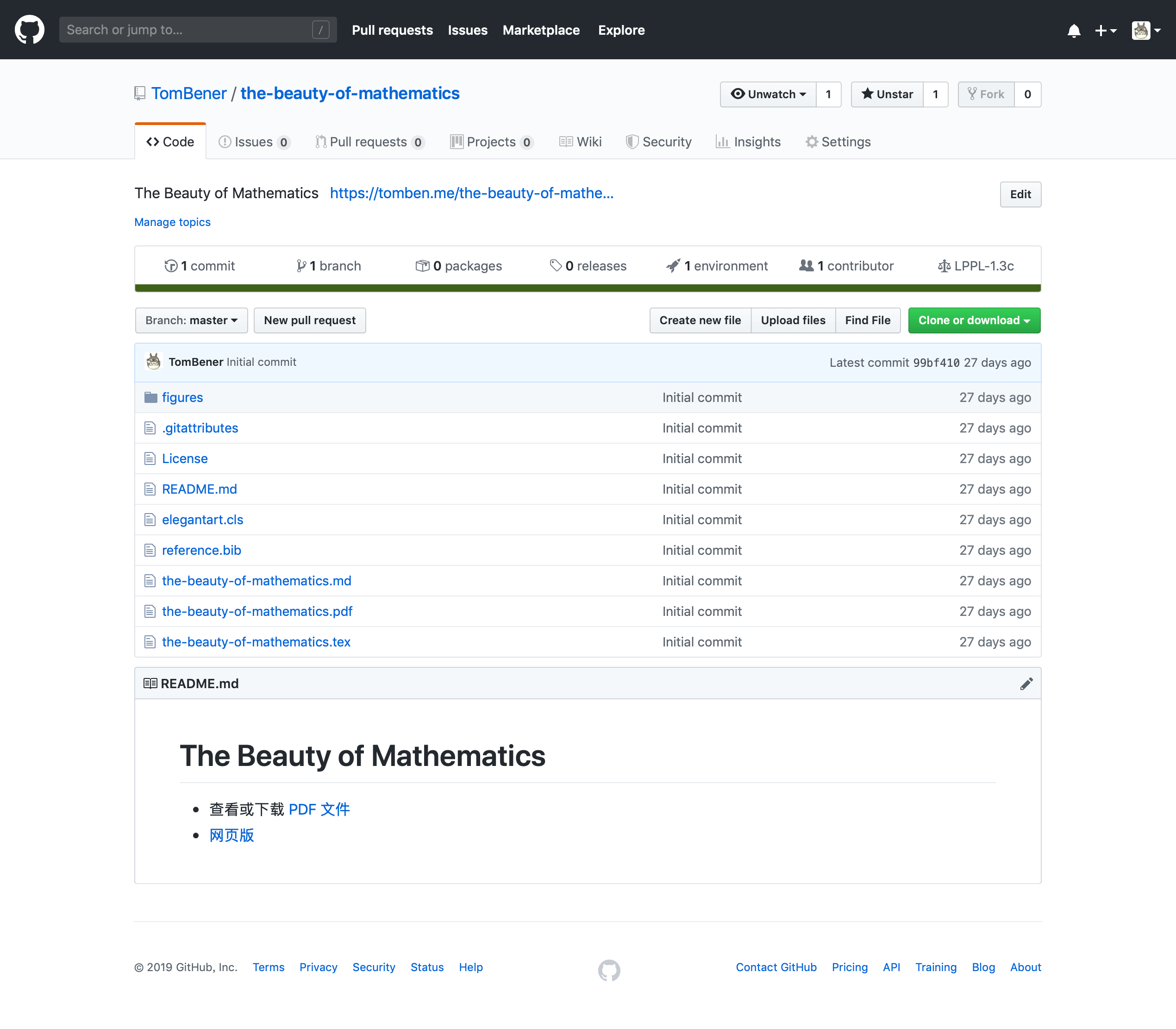This screenshot has width=1176, height=1029.
Task: Open the-beauty-of-mathematics.pdf file
Action: tap(257, 612)
